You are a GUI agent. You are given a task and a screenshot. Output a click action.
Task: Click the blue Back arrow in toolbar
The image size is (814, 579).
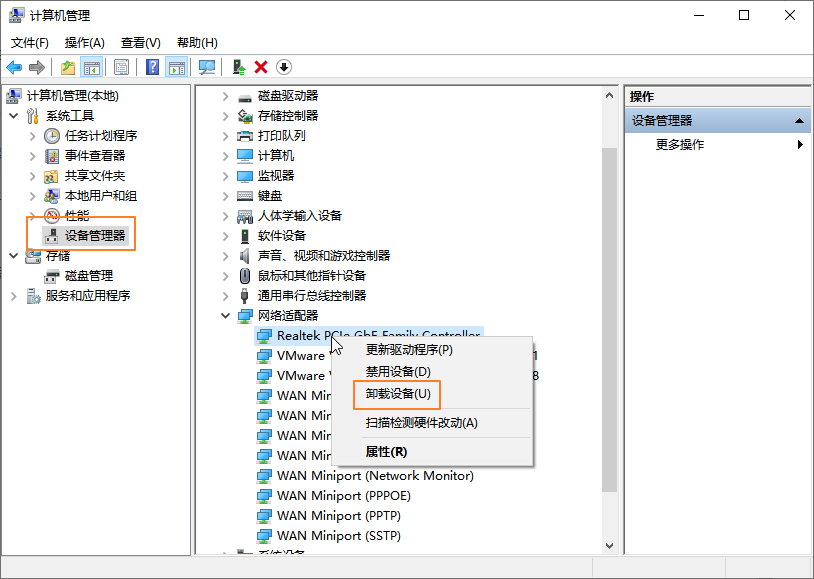click(14, 67)
